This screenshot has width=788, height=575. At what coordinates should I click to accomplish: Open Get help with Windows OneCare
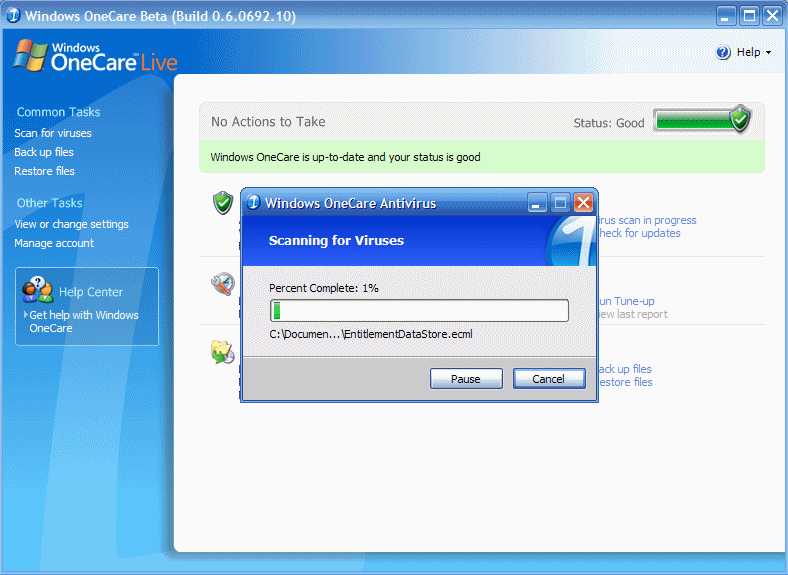[x=83, y=322]
